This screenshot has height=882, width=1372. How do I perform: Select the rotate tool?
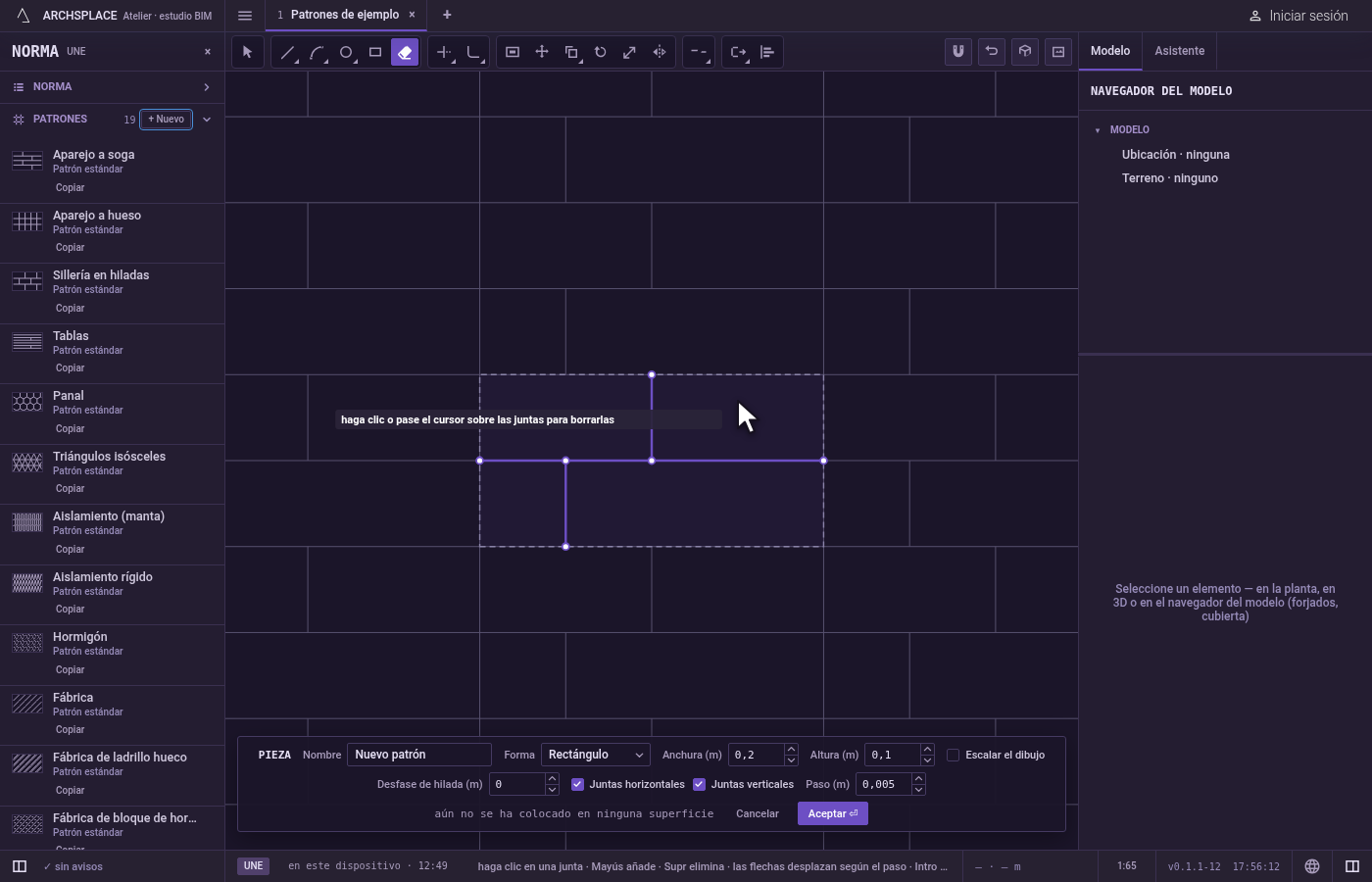pos(601,52)
